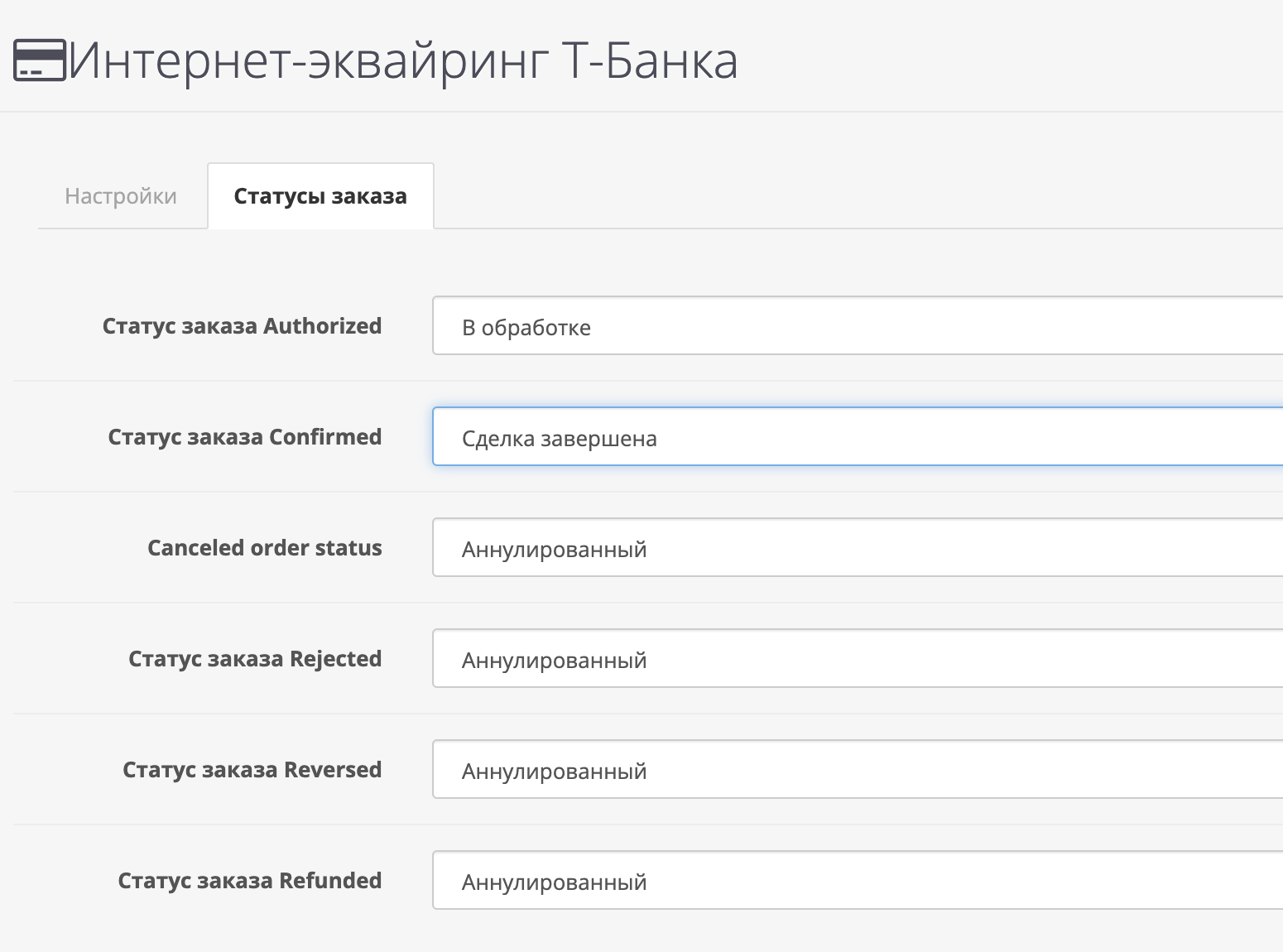
Task: Open the Статус заказа Rejected dropdown
Action: 858,659
